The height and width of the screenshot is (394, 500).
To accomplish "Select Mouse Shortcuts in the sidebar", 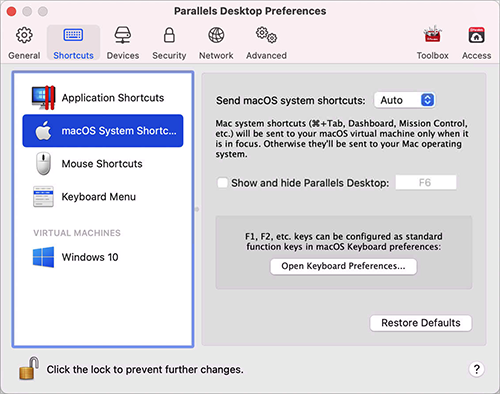I will pos(103,164).
